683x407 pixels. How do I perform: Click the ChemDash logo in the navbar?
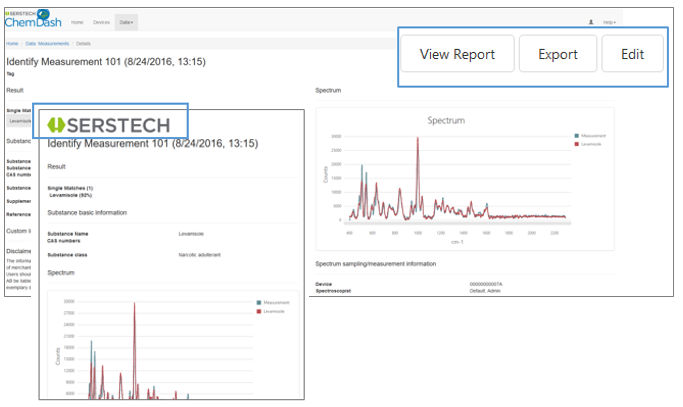33,19
